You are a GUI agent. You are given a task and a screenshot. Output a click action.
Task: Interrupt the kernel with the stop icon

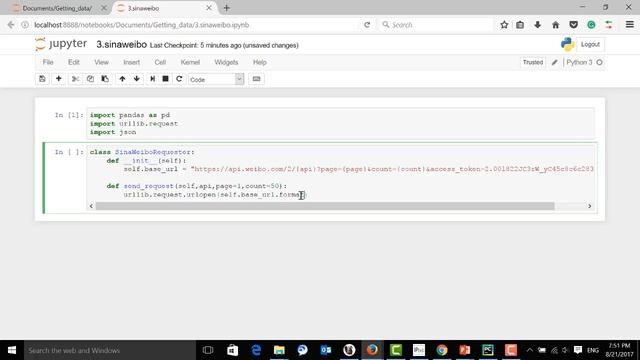pos(165,79)
